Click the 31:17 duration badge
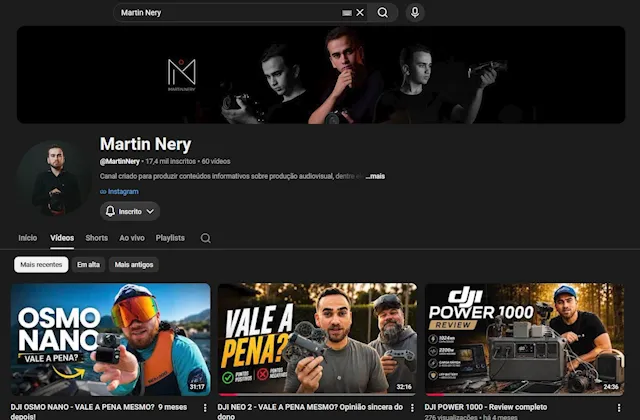640x420 pixels. 197,387
